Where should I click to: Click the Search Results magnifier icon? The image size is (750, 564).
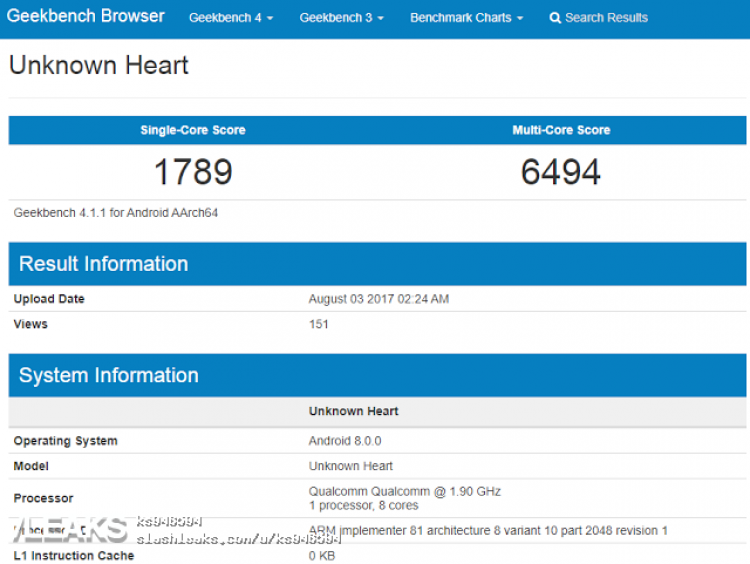click(555, 18)
